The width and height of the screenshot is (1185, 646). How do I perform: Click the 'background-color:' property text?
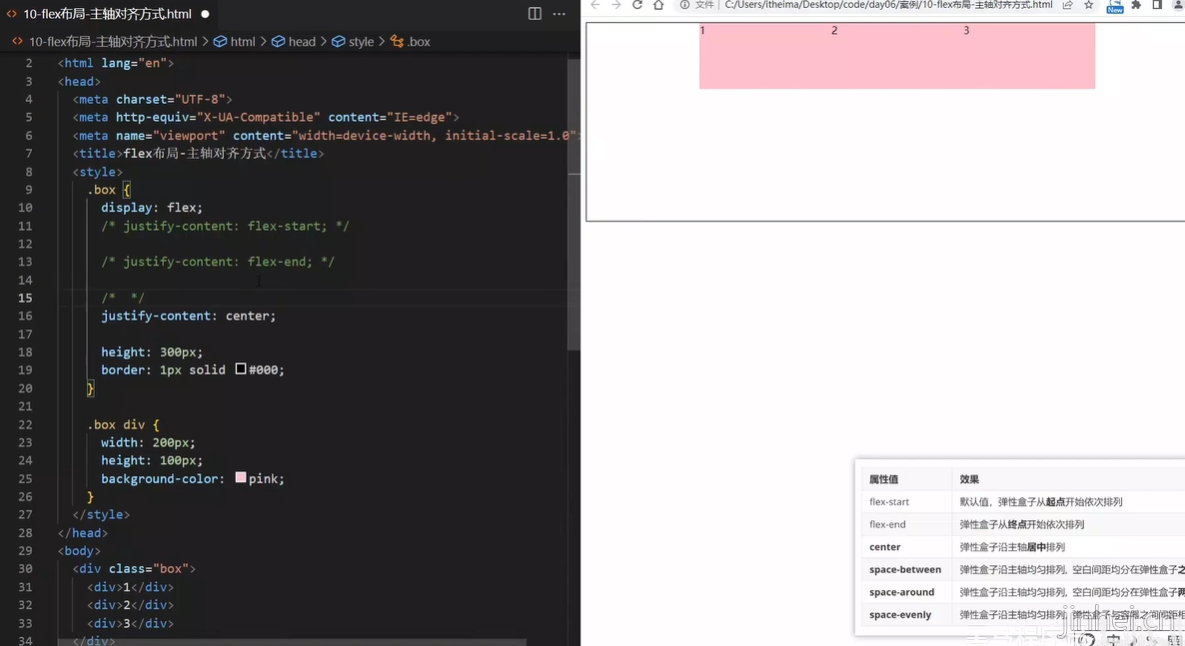pyautogui.click(x=162, y=478)
